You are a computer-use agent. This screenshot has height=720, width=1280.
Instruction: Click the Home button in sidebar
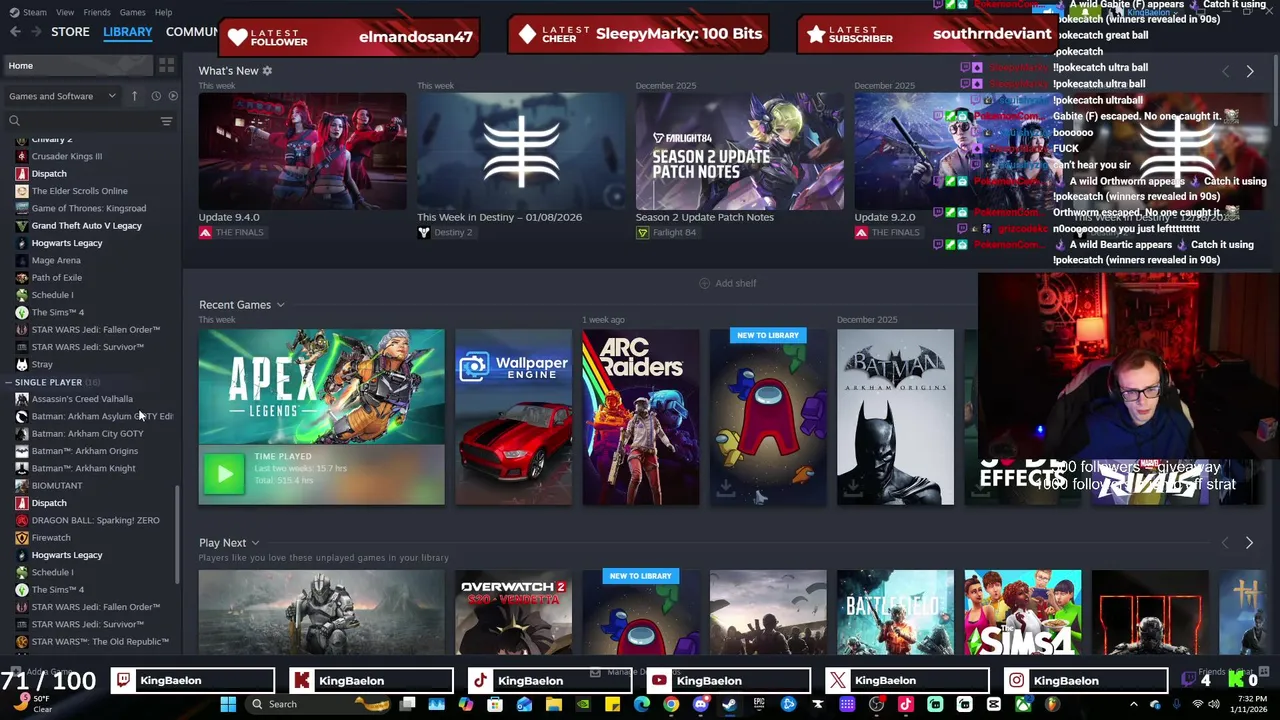click(78, 65)
